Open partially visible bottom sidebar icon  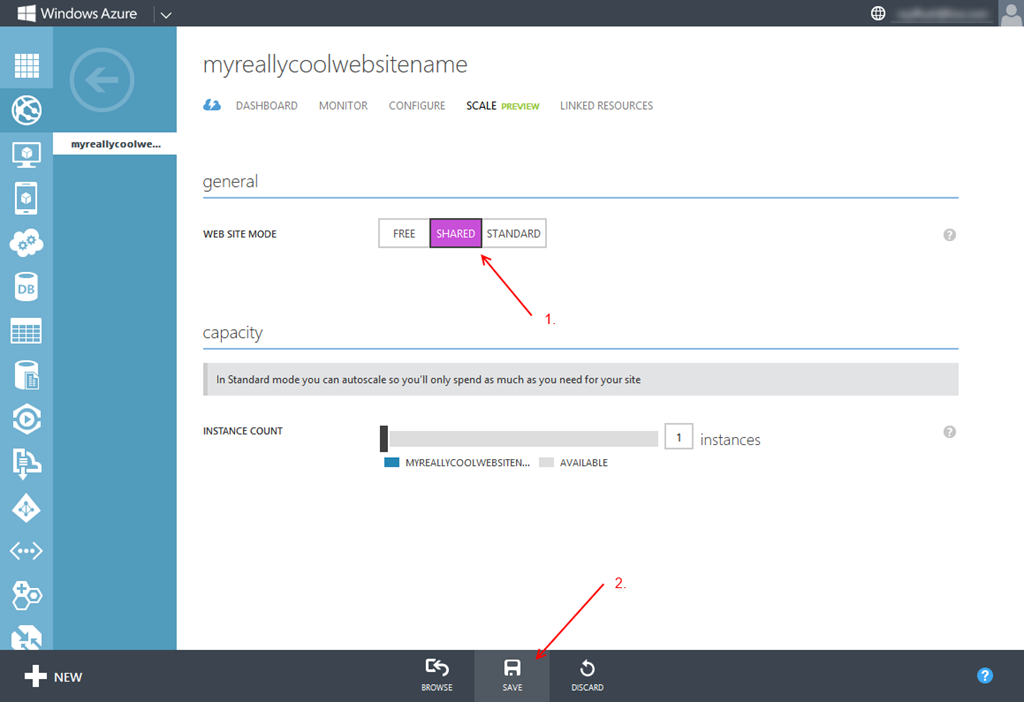[26, 637]
